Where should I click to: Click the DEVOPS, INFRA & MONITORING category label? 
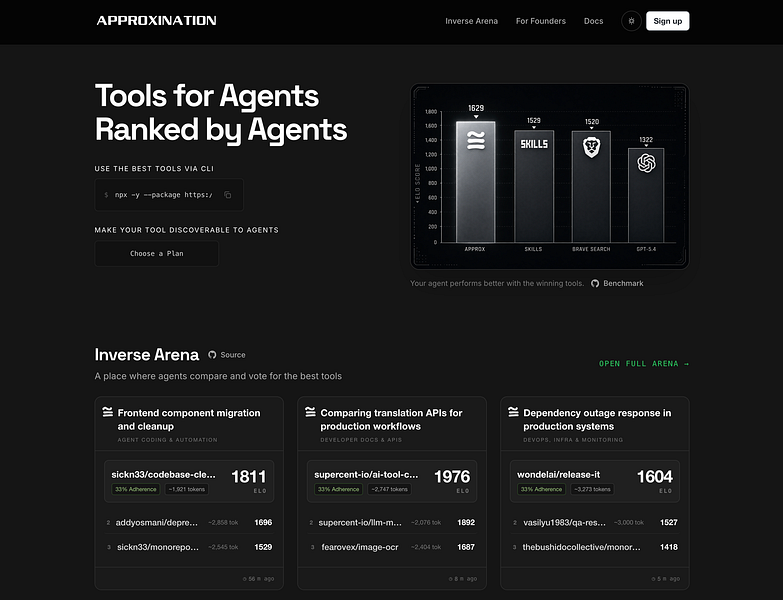pyautogui.click(x=573, y=440)
